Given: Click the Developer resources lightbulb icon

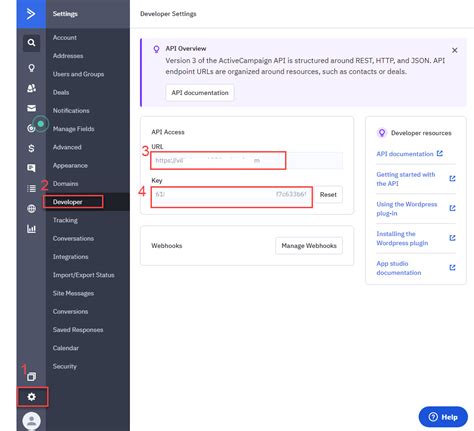Looking at the screenshot, I should tap(382, 133).
